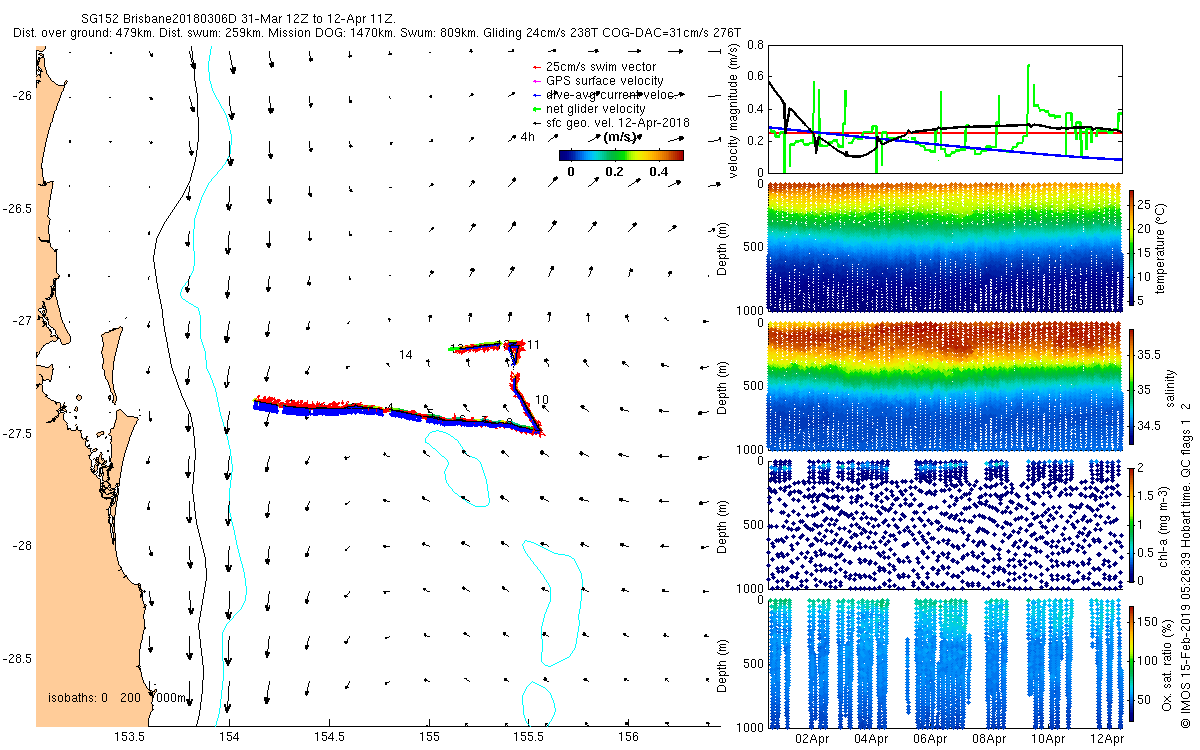
Task: Click the temperature color scale bar
Action: [x=1133, y=247]
